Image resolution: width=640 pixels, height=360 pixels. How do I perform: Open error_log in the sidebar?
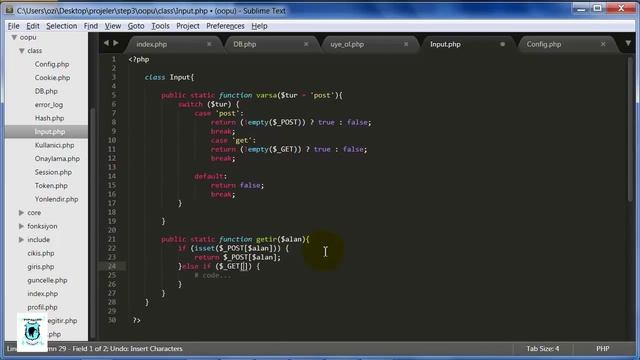49,104
